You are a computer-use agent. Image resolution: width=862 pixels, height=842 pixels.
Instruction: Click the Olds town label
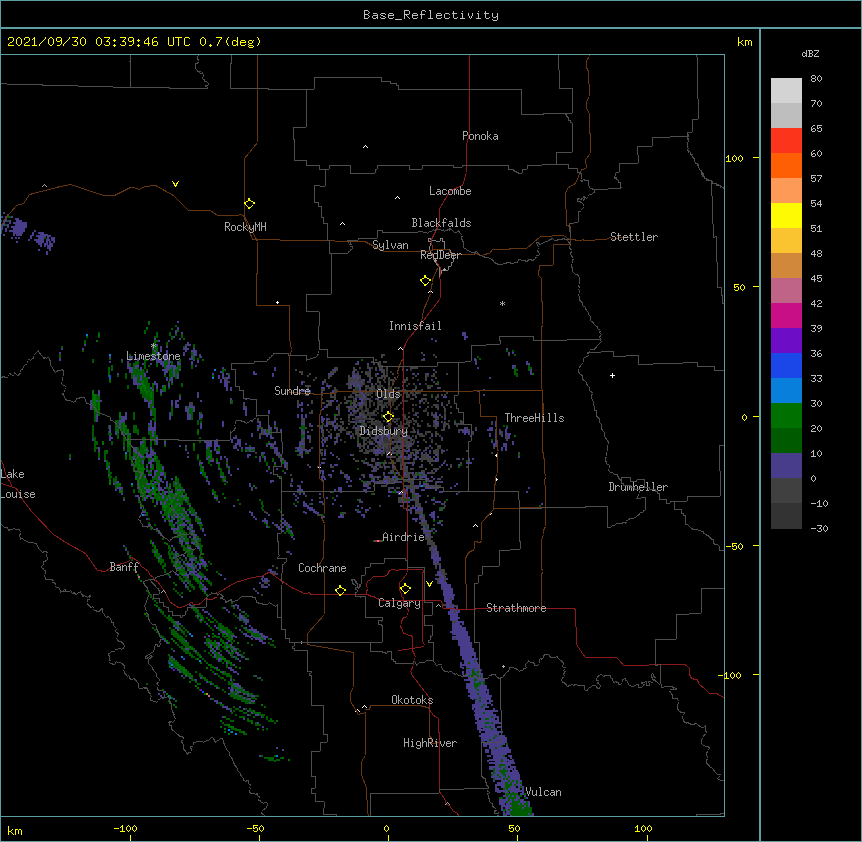click(x=388, y=394)
